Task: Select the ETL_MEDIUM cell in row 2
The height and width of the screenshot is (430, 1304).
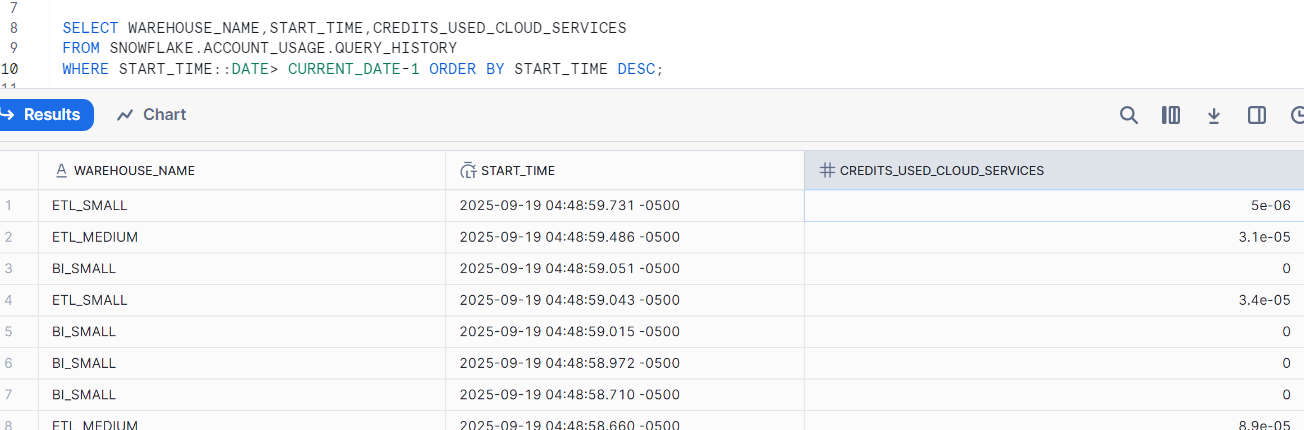Action: pos(242,237)
